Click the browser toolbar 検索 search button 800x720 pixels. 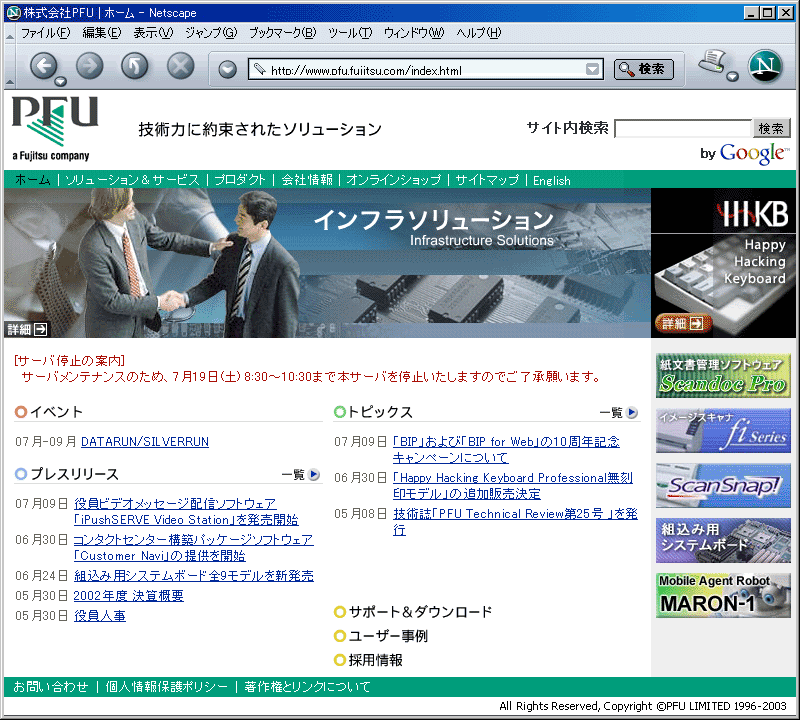(644, 69)
